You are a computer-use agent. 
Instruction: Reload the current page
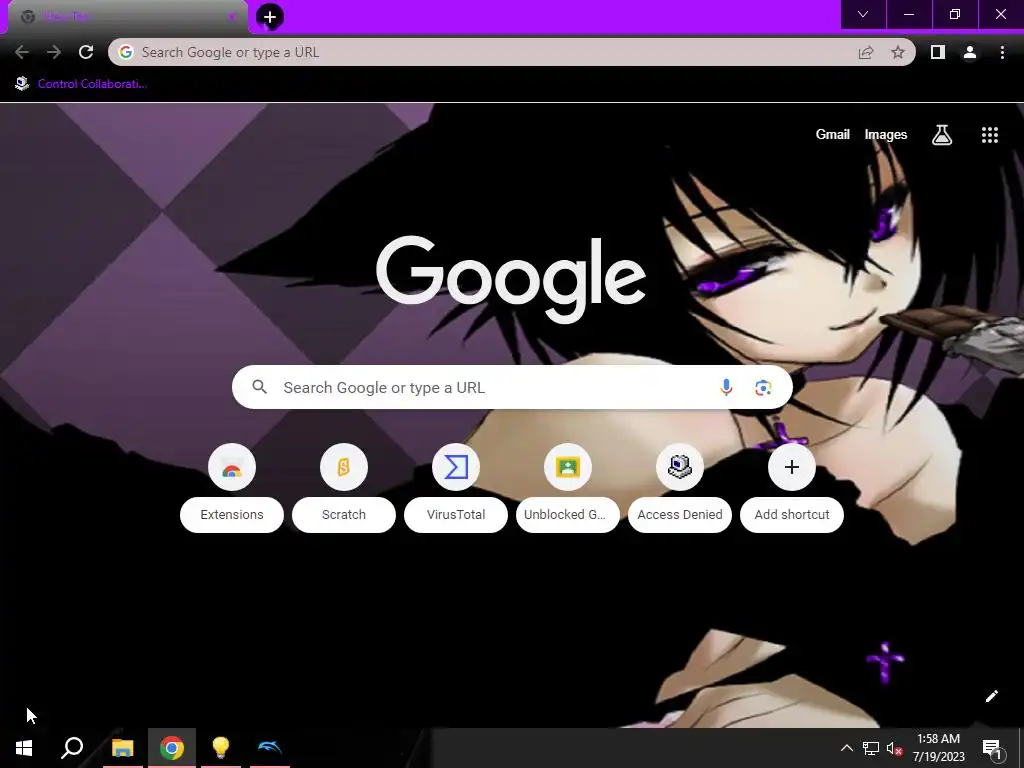click(86, 52)
